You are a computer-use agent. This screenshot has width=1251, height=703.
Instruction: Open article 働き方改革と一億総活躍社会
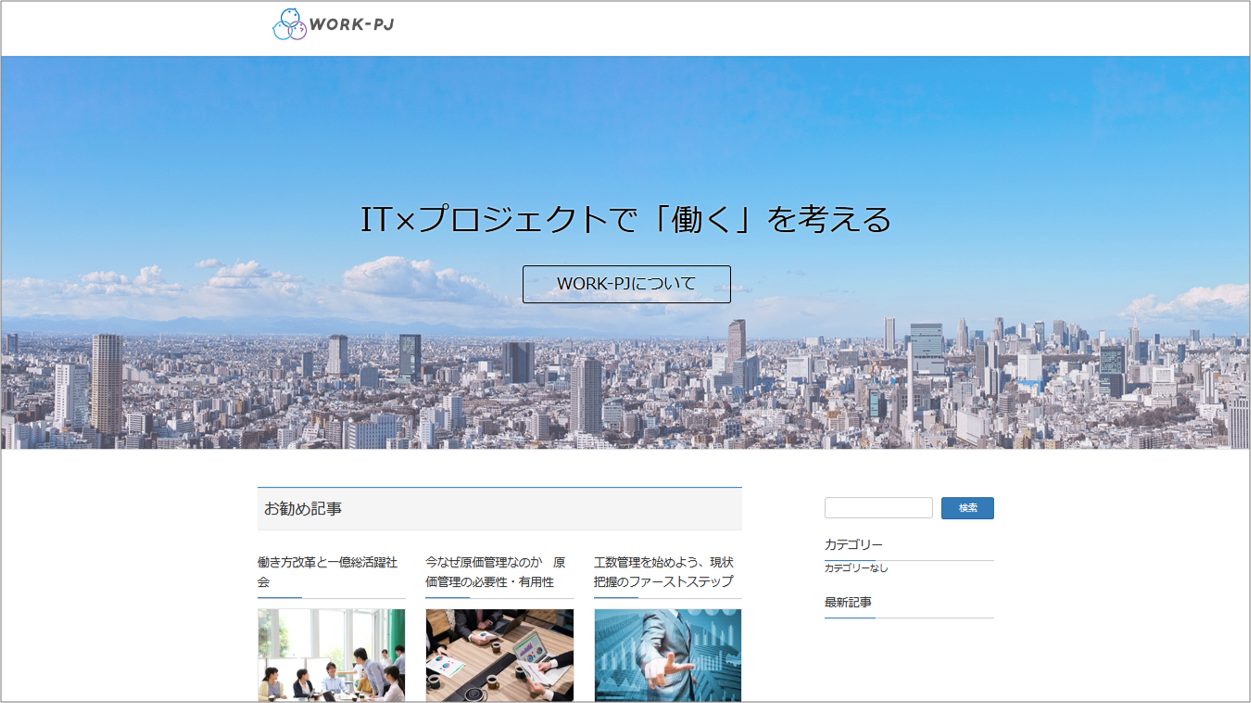click(x=328, y=572)
